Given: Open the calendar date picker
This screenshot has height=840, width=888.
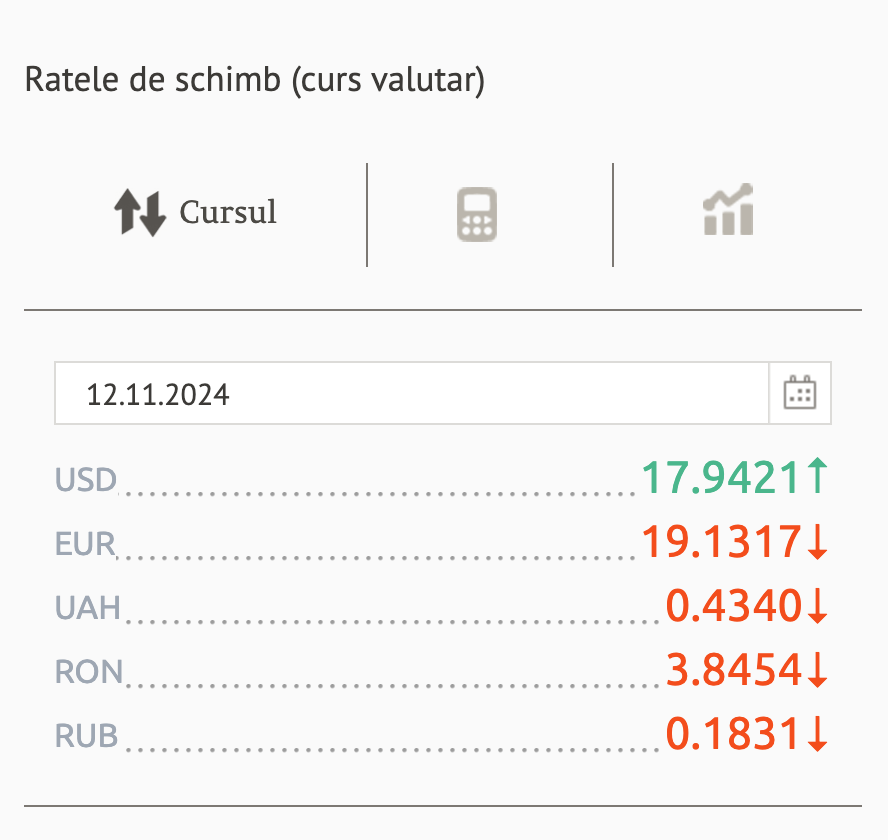Looking at the screenshot, I should (799, 393).
